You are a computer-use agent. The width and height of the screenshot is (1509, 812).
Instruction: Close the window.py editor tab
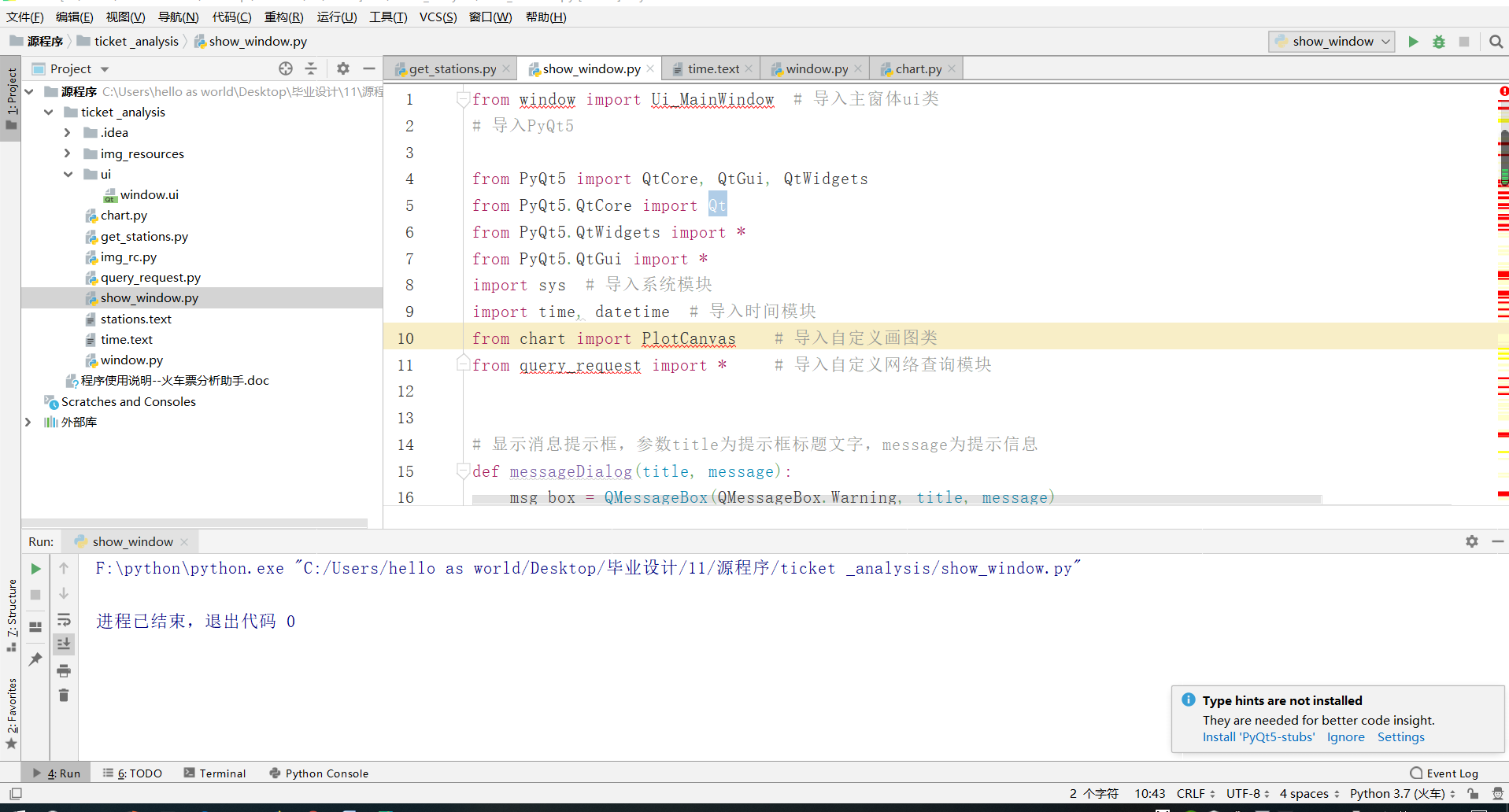click(x=858, y=69)
